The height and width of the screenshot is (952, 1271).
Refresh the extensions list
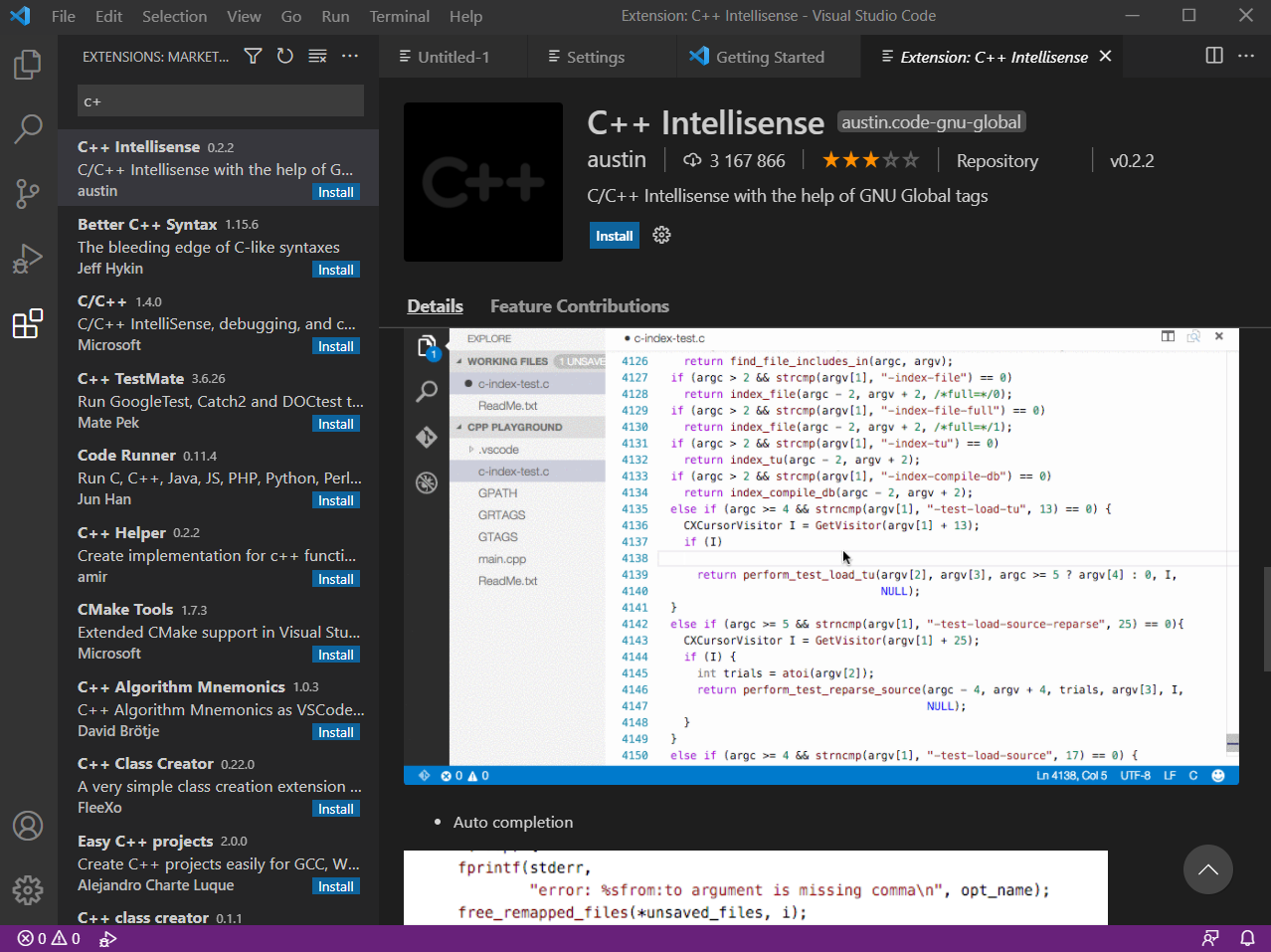click(285, 57)
